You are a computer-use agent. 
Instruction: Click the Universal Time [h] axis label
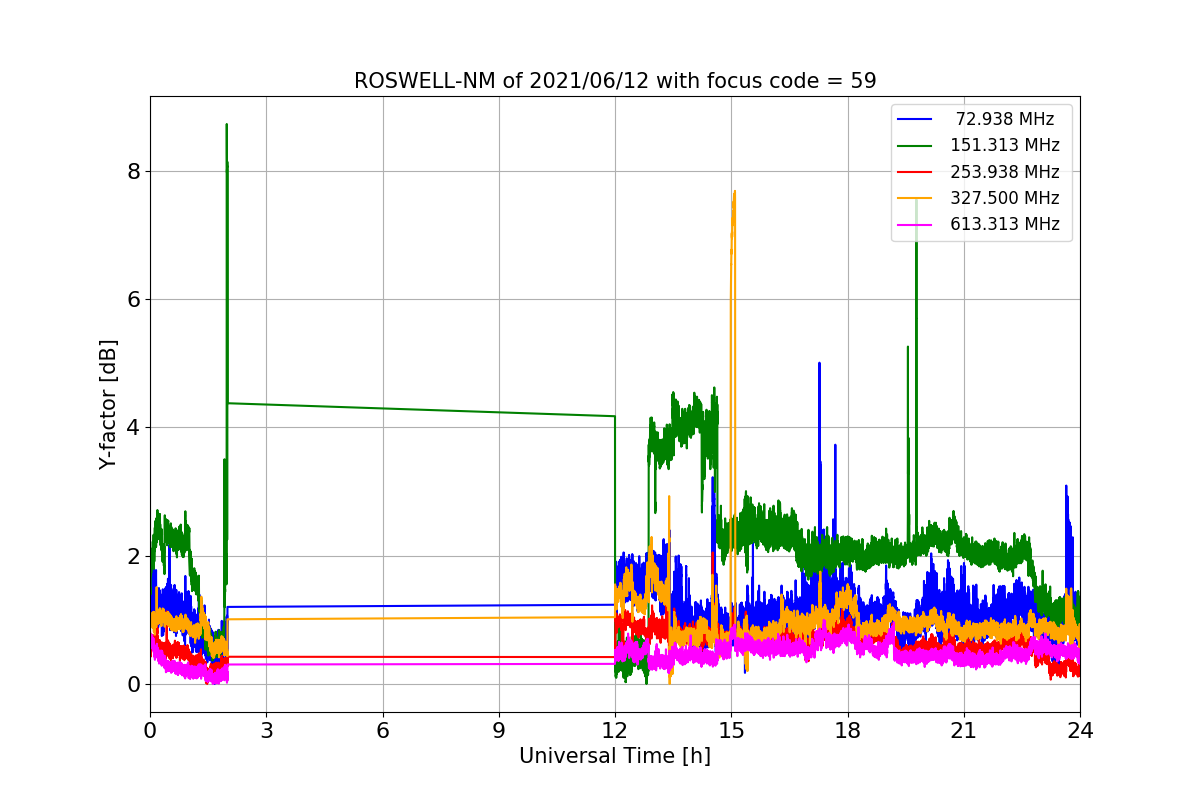[x=615, y=757]
